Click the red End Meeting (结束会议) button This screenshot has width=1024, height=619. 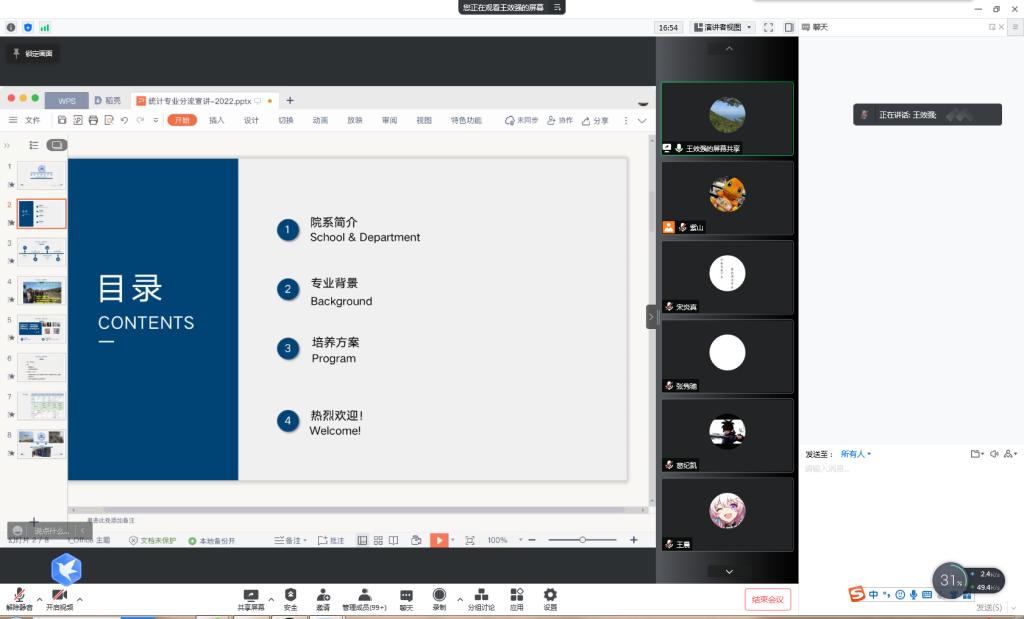[x=767, y=599]
